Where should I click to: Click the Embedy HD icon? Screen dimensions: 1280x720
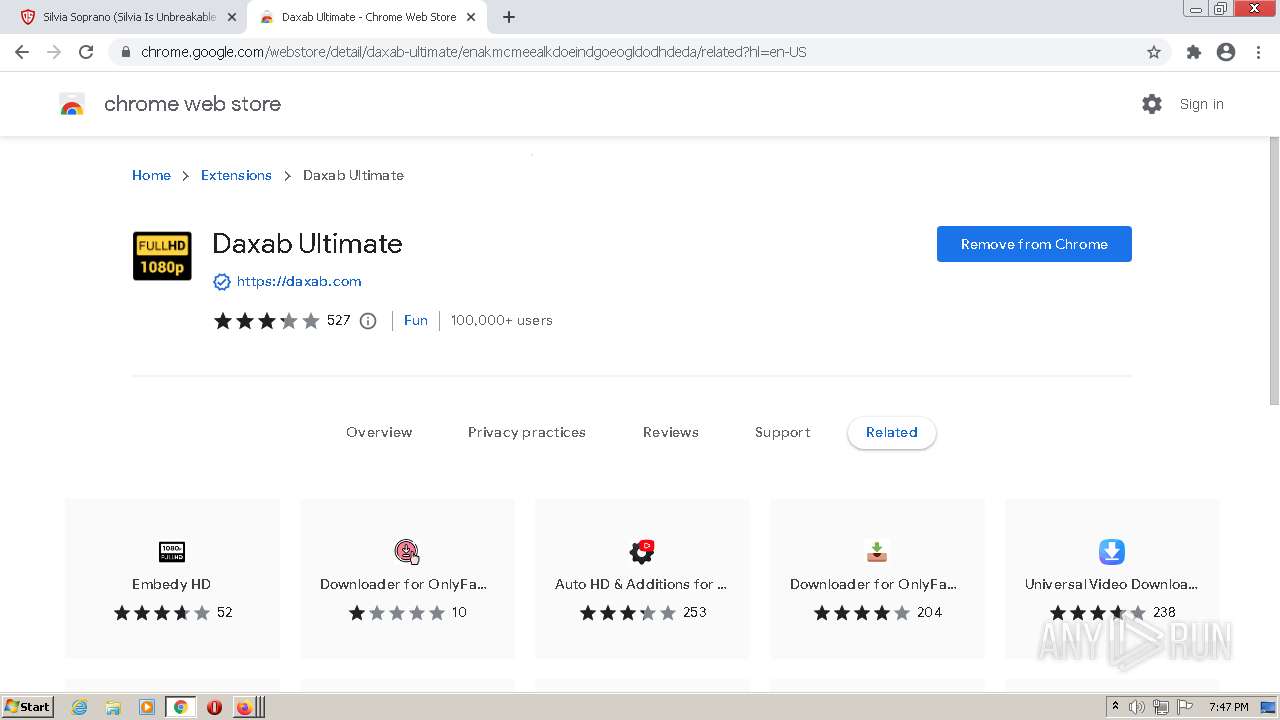point(172,552)
